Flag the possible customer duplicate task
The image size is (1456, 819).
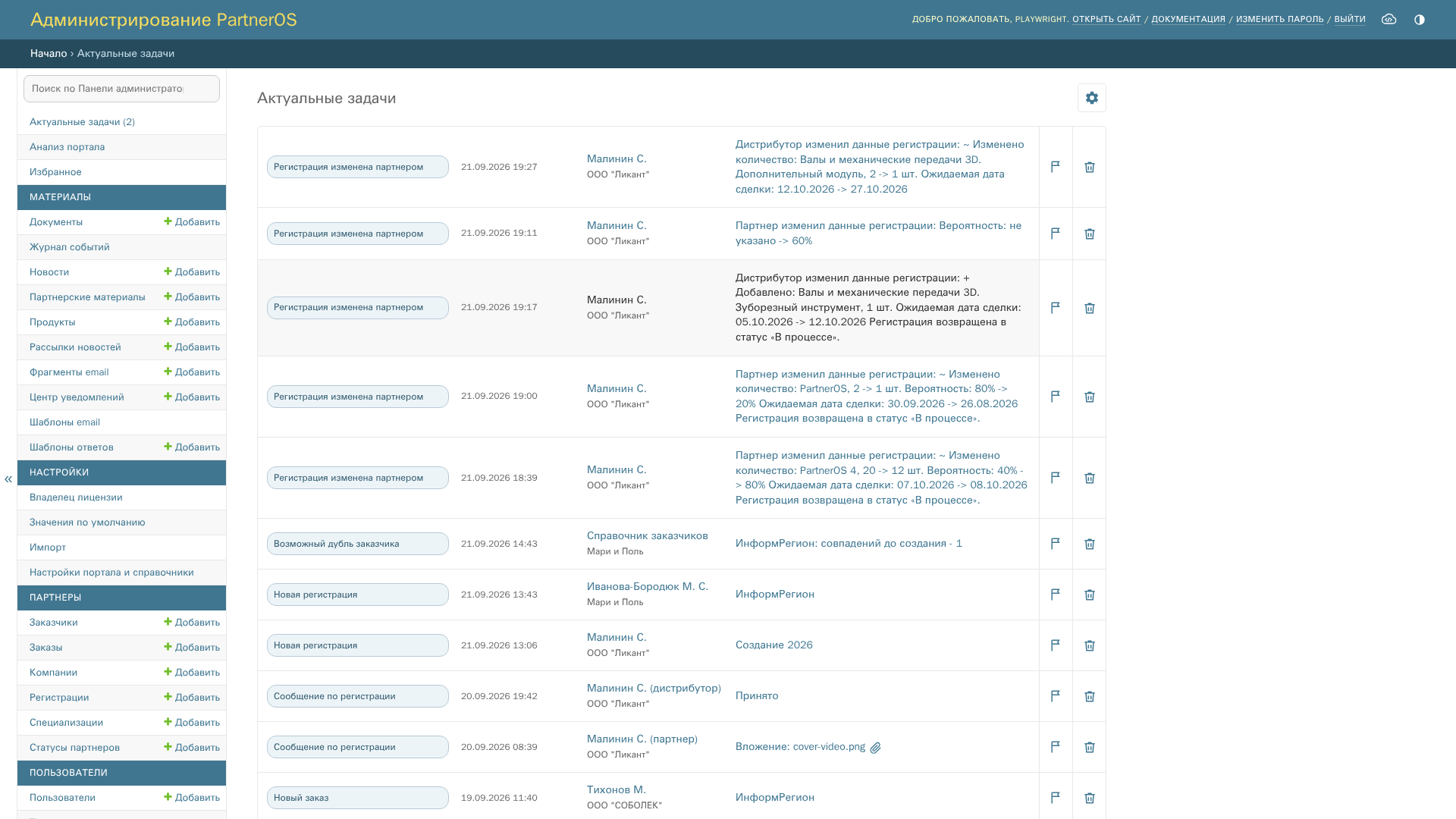(x=1055, y=544)
